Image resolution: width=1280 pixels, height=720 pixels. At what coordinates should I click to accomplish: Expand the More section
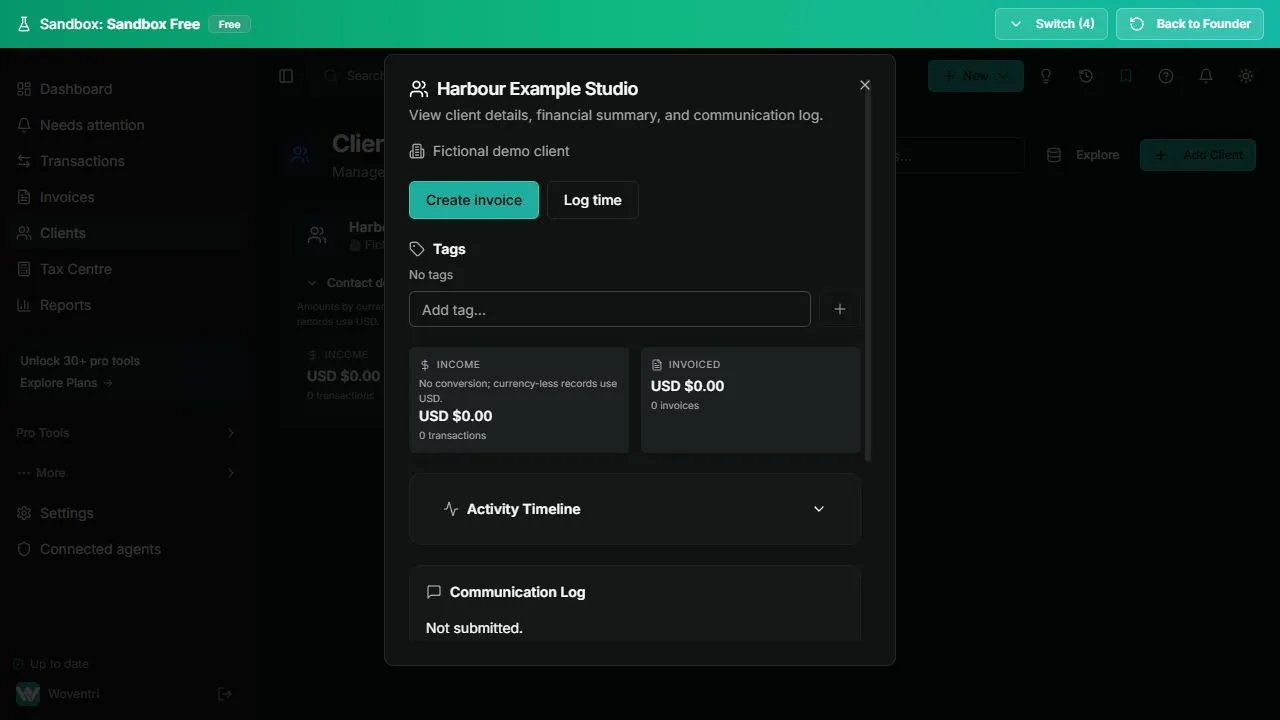pyautogui.click(x=124, y=473)
